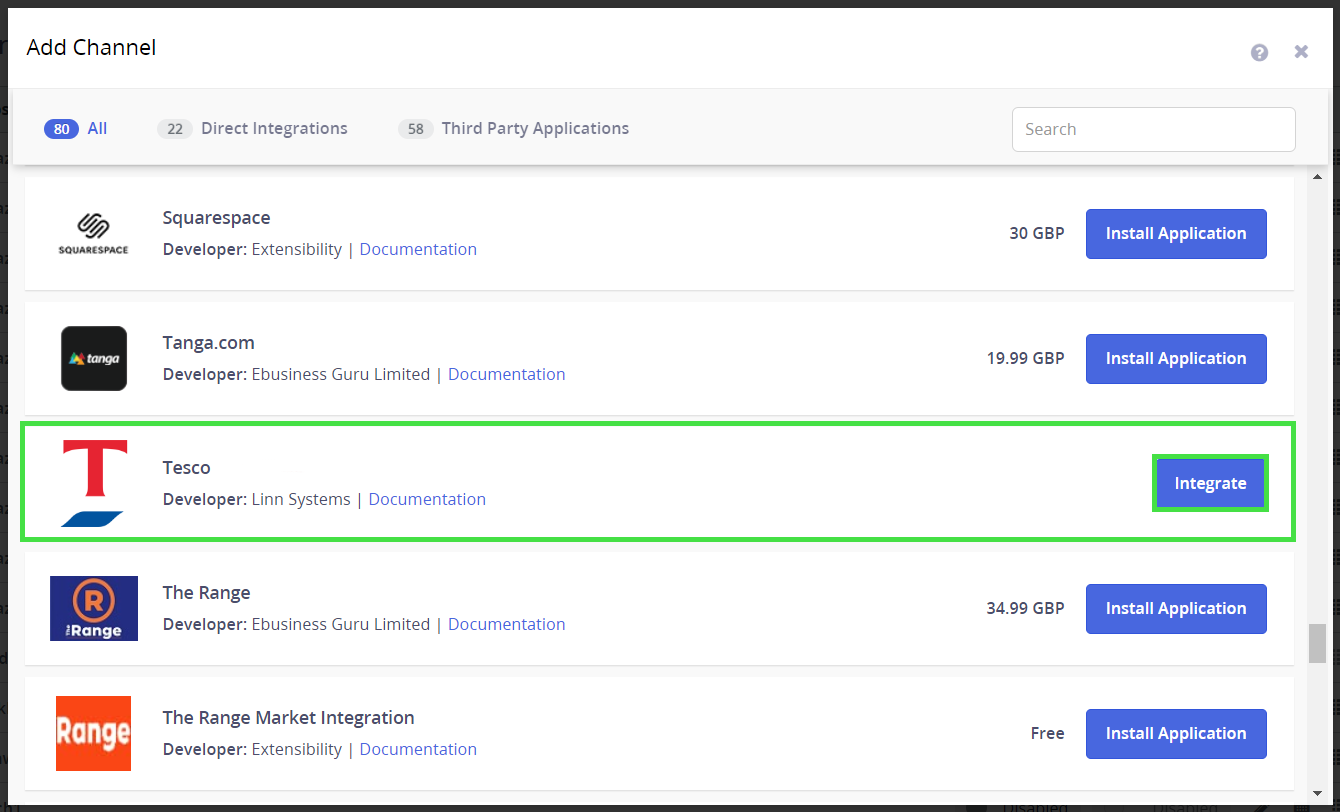1340x812 pixels.
Task: Open Squarespace Documentation link
Action: pyautogui.click(x=418, y=249)
